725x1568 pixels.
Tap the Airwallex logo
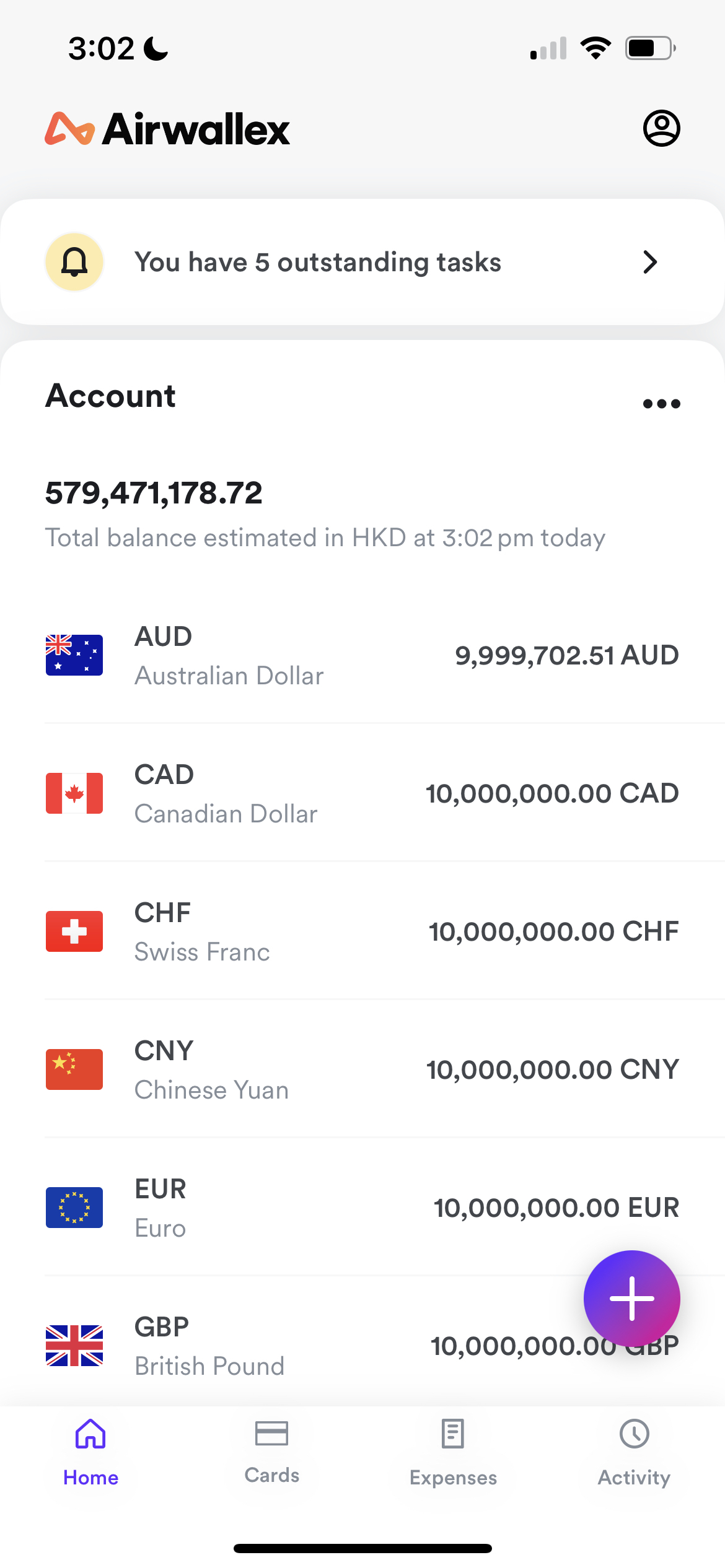point(167,129)
